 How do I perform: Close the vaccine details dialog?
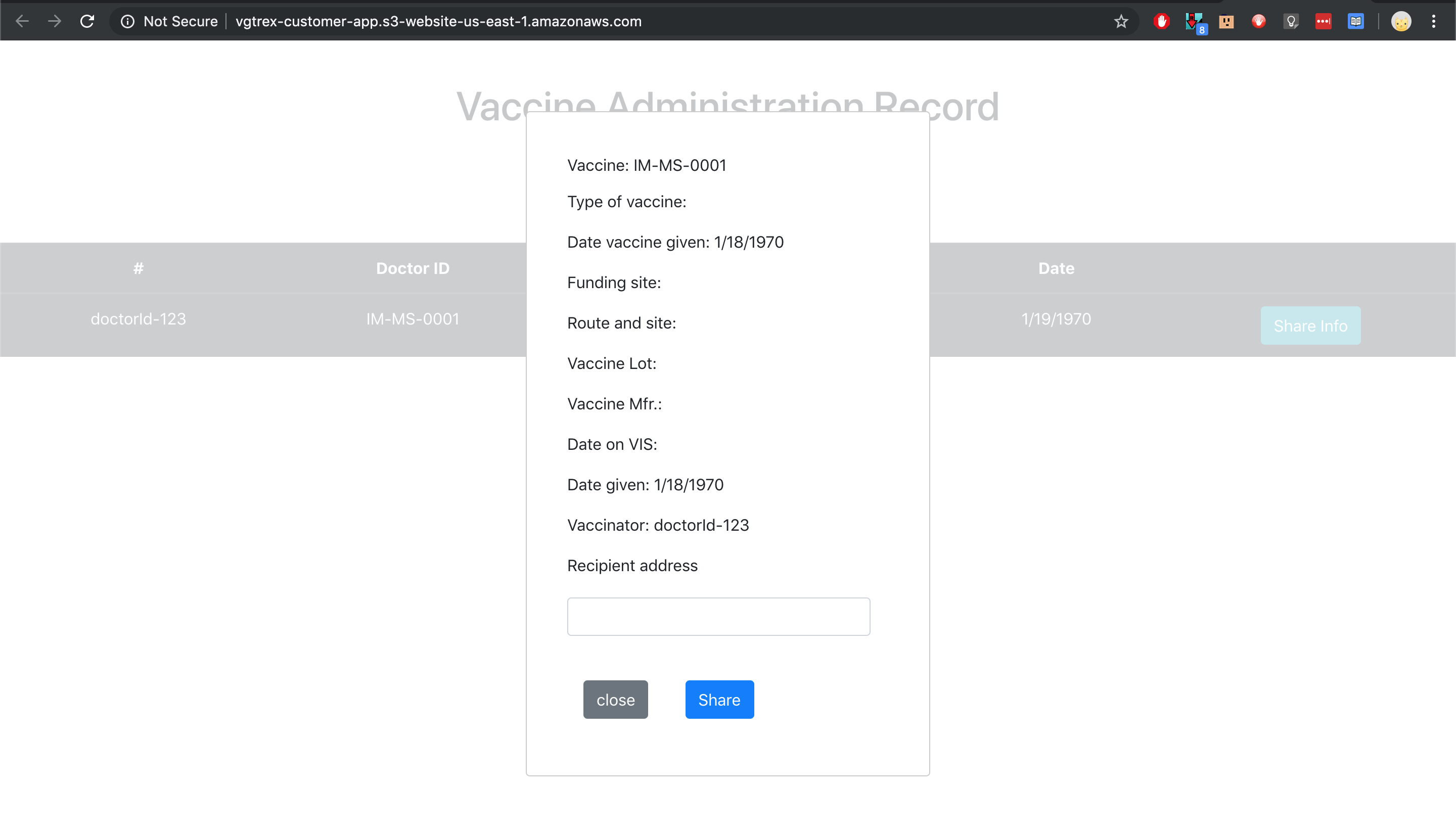pos(615,699)
